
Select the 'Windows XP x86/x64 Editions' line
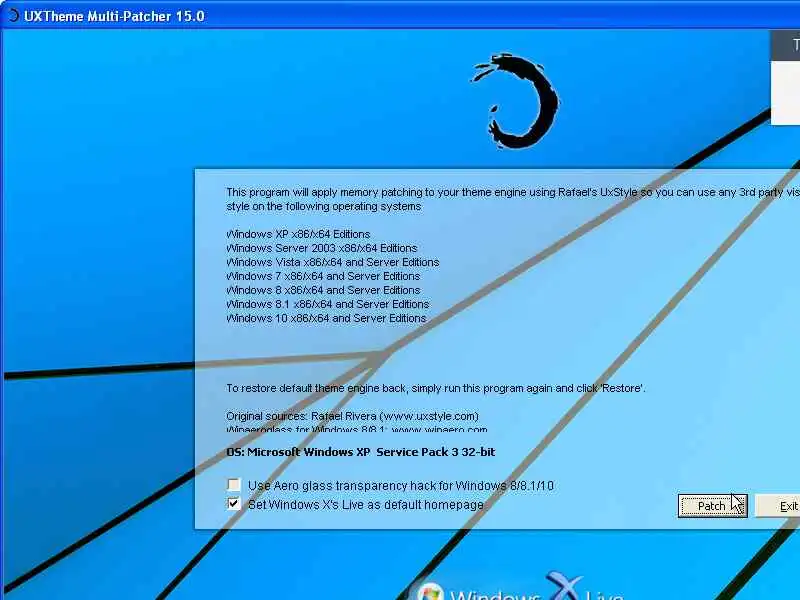(x=298, y=234)
